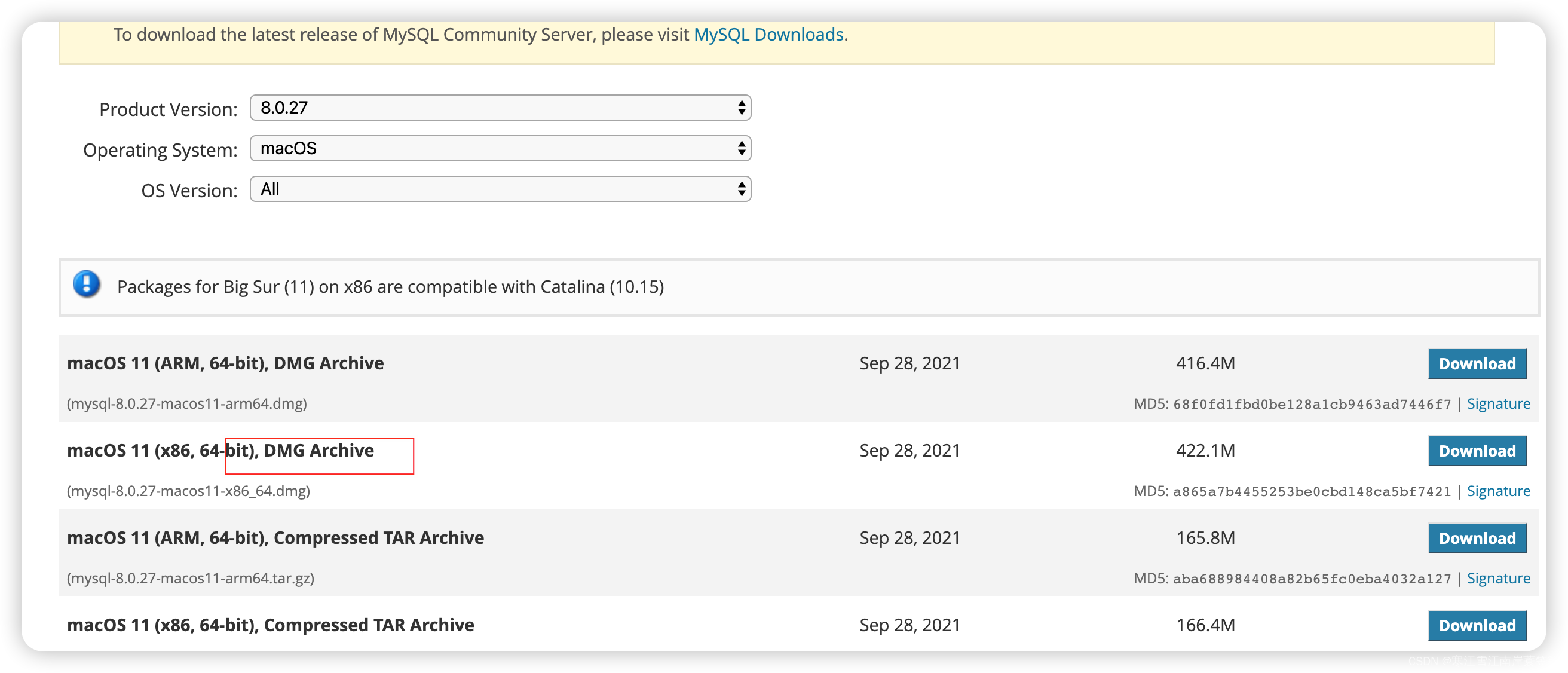Click the MySQL Downloads link
Screen dimensions: 1568x673
pyautogui.click(x=768, y=35)
